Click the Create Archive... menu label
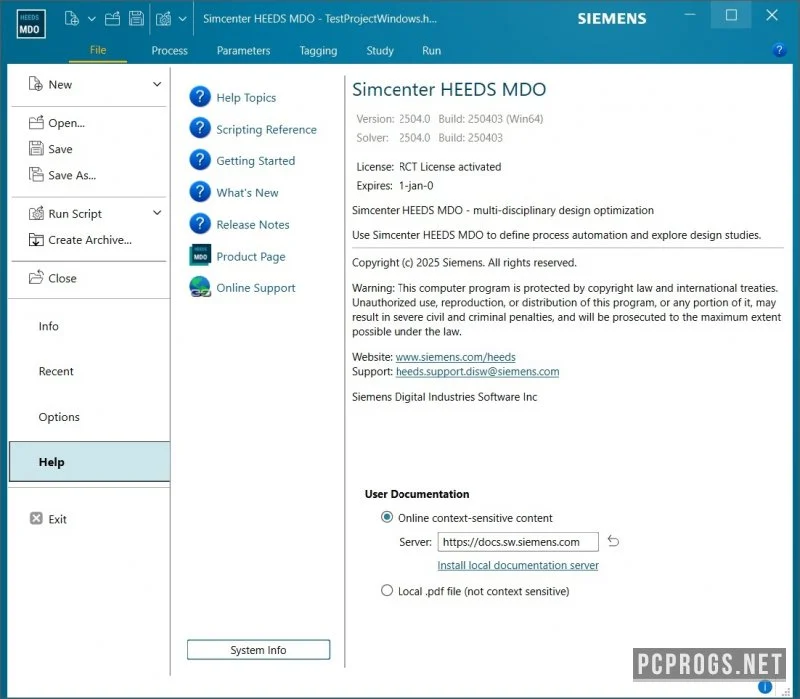The width and height of the screenshot is (800, 699). pyautogui.click(x=90, y=240)
